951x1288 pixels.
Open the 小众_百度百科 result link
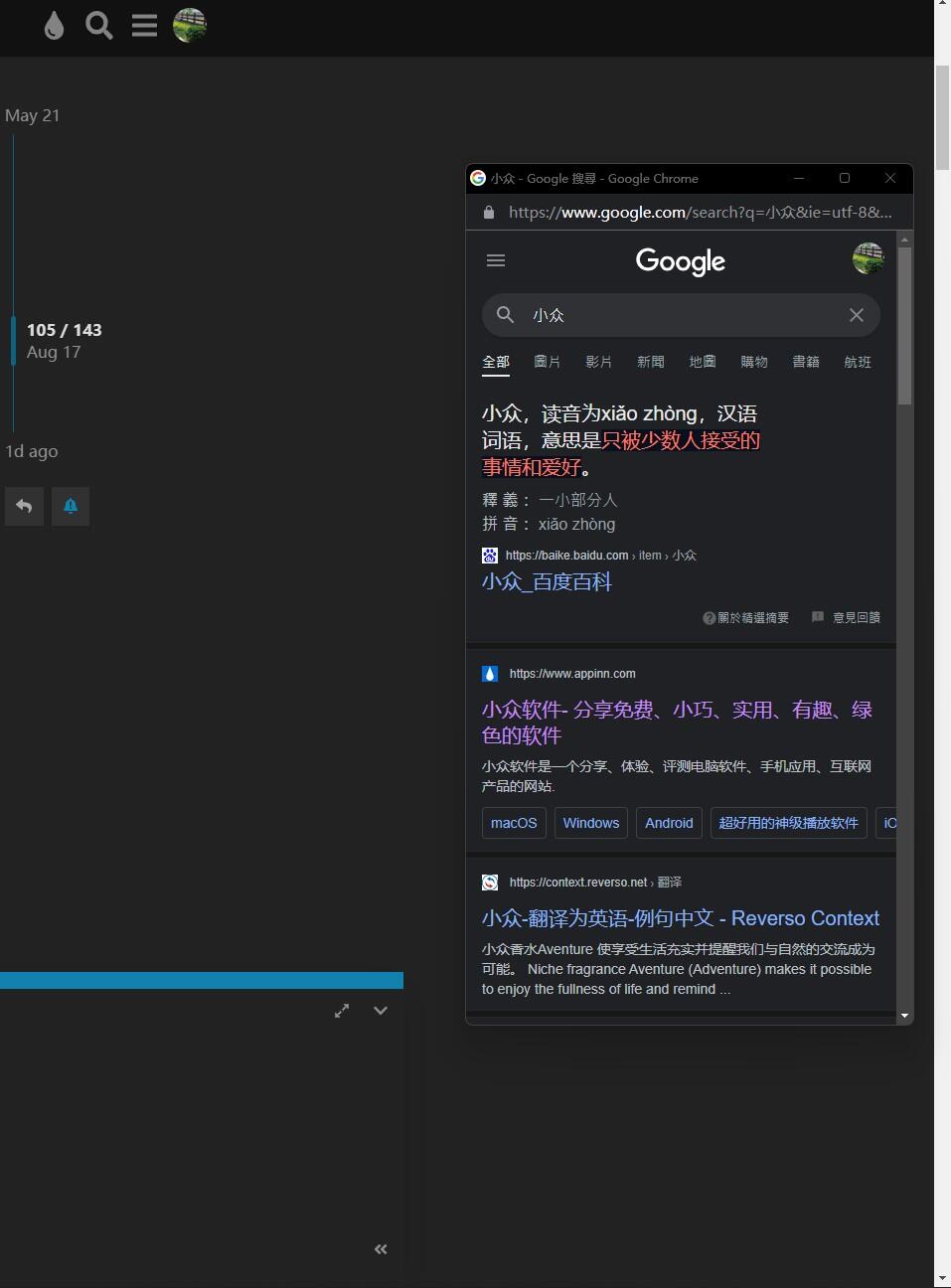[x=547, y=582]
